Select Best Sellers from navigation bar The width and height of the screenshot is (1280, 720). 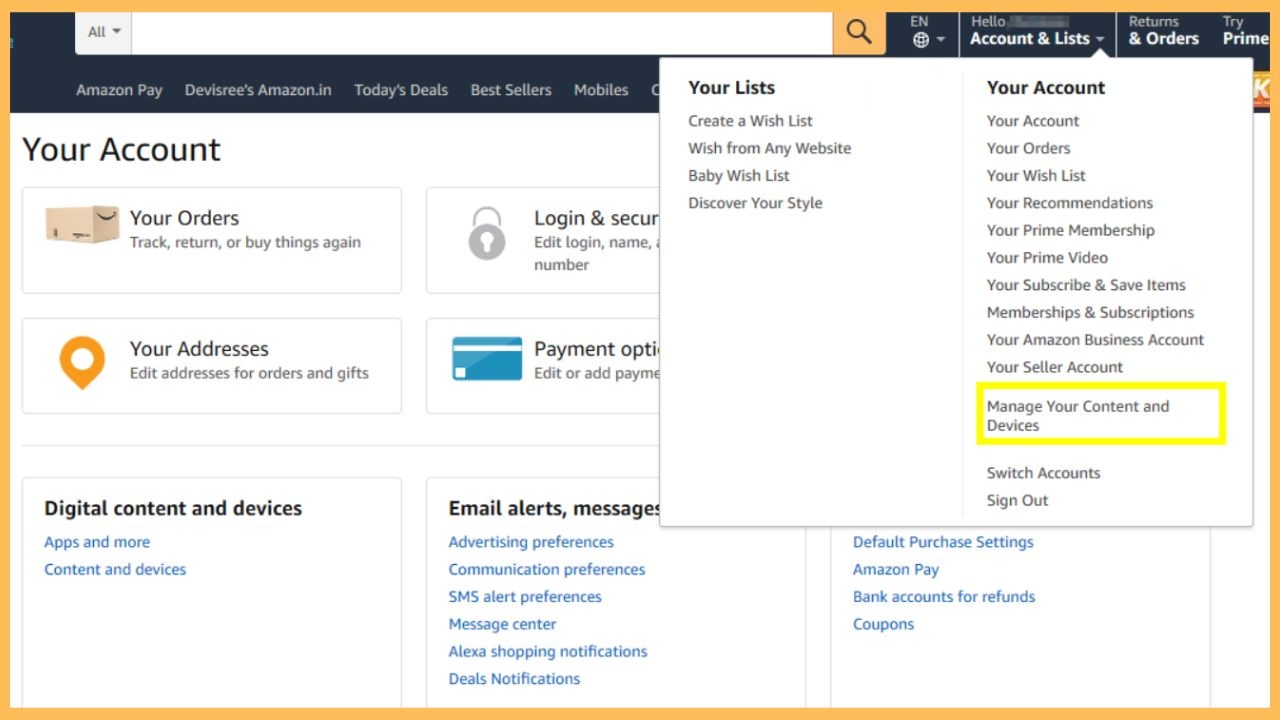[x=511, y=90]
